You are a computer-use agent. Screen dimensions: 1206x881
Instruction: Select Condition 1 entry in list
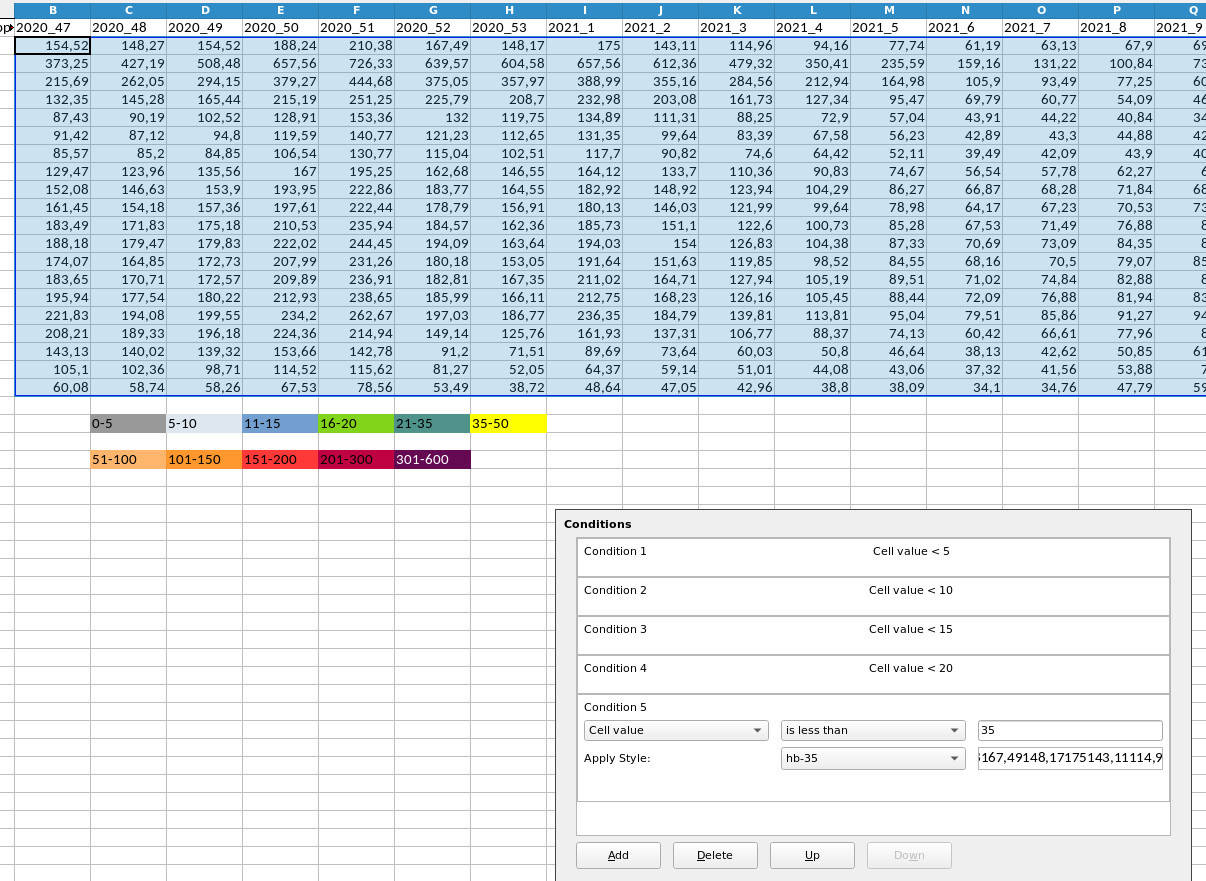pyautogui.click(x=873, y=557)
